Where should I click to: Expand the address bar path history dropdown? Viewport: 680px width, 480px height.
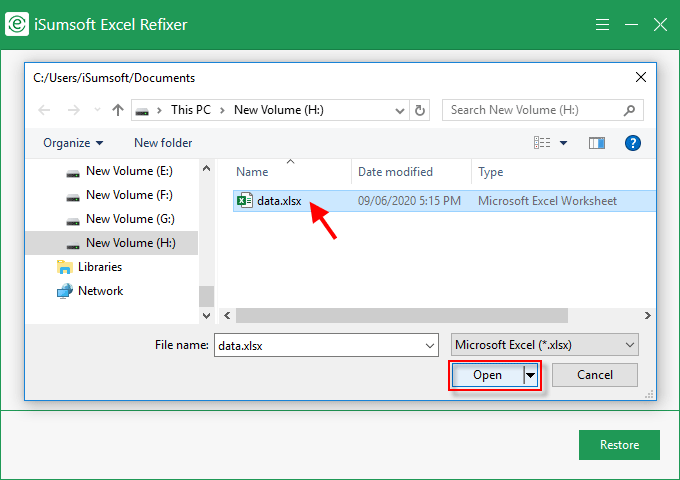[x=402, y=110]
